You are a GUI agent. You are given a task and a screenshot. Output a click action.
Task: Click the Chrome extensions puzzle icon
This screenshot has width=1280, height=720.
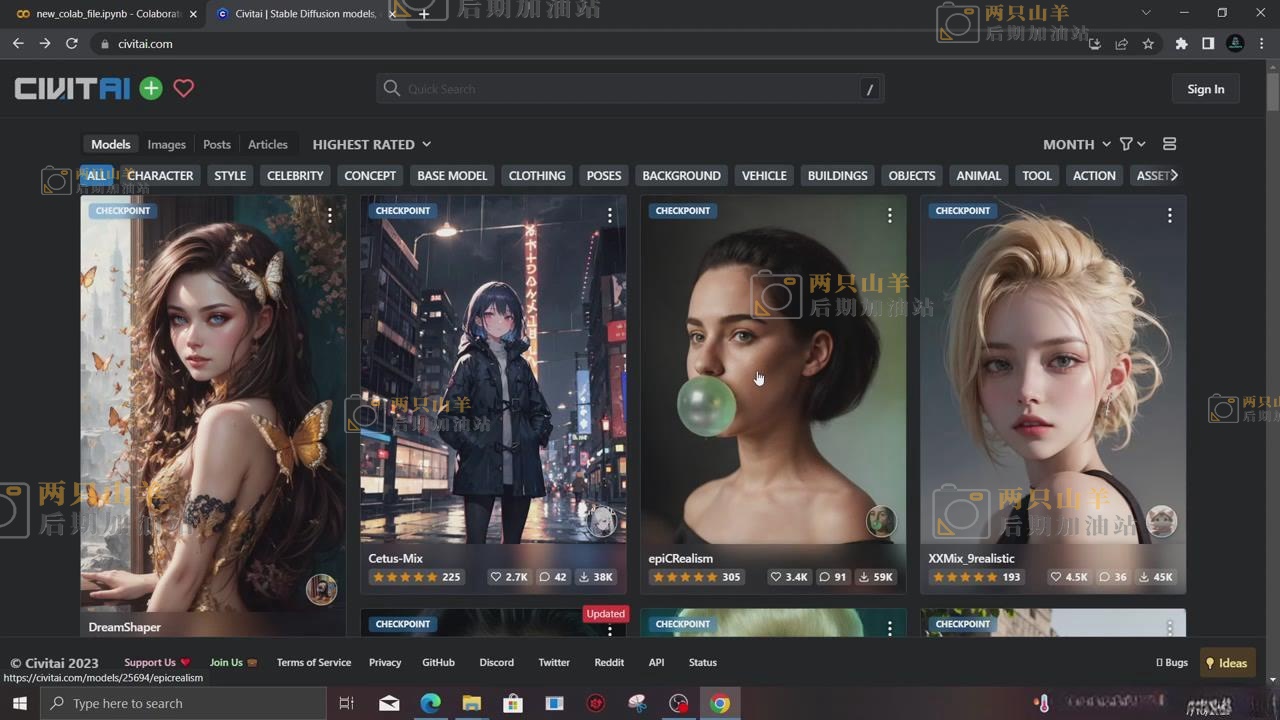click(x=1181, y=44)
